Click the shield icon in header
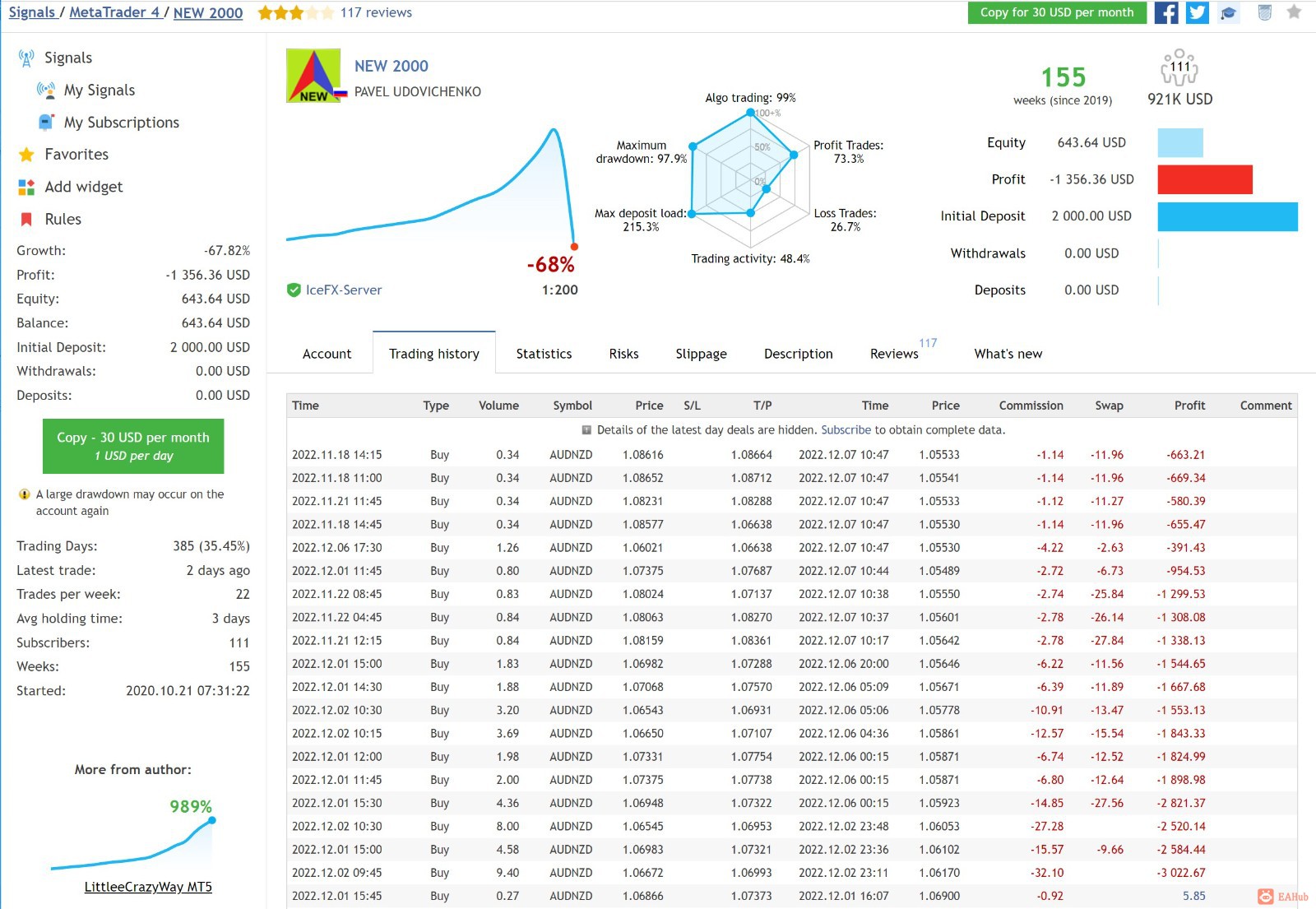1316x909 pixels. [1265, 12]
